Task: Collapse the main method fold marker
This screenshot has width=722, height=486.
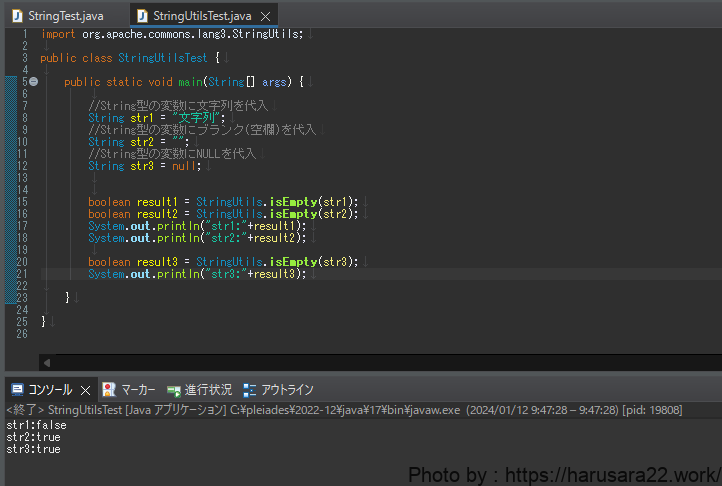Action: [x=33, y=81]
